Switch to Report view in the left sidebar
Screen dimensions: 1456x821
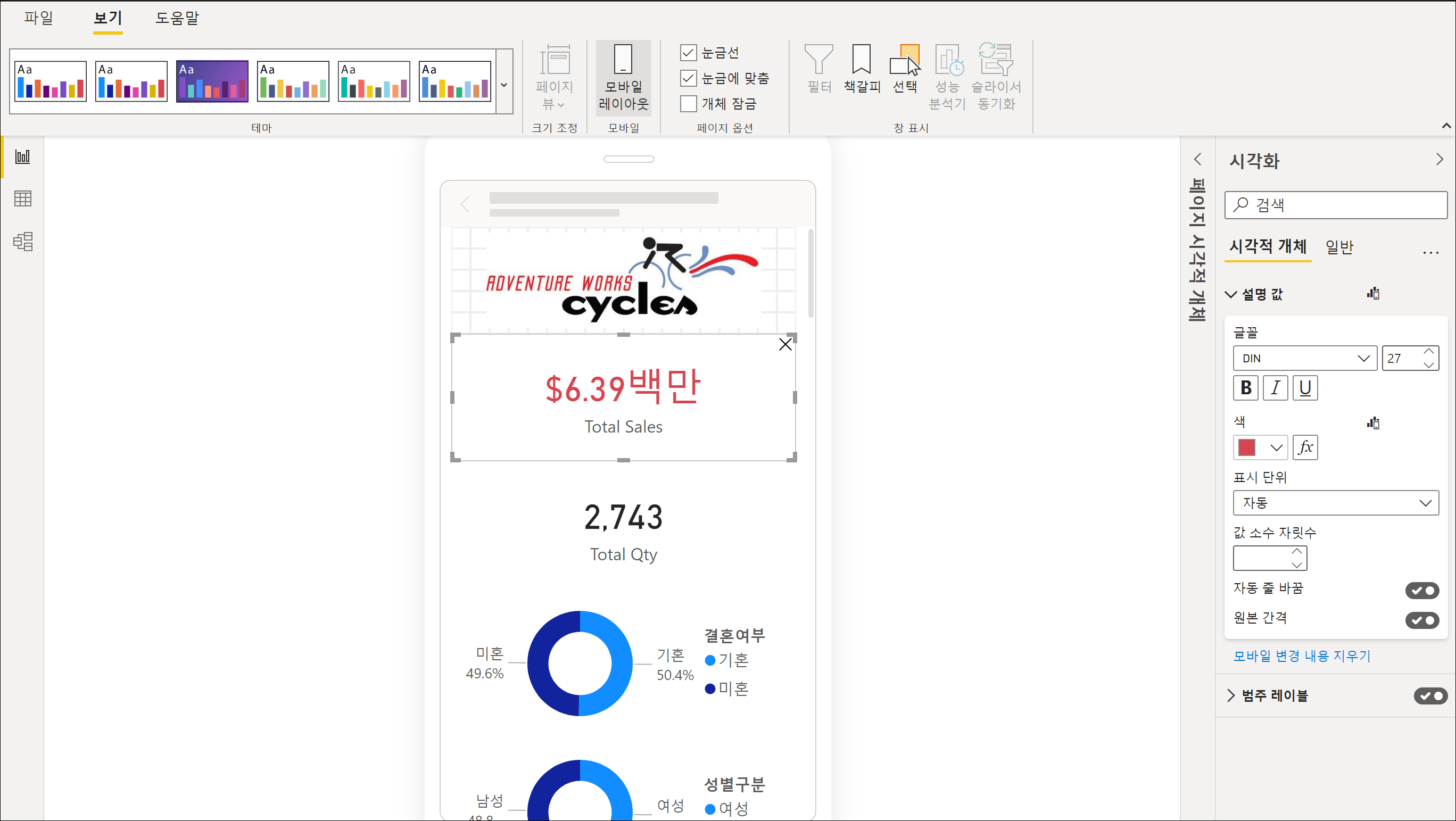(22, 156)
